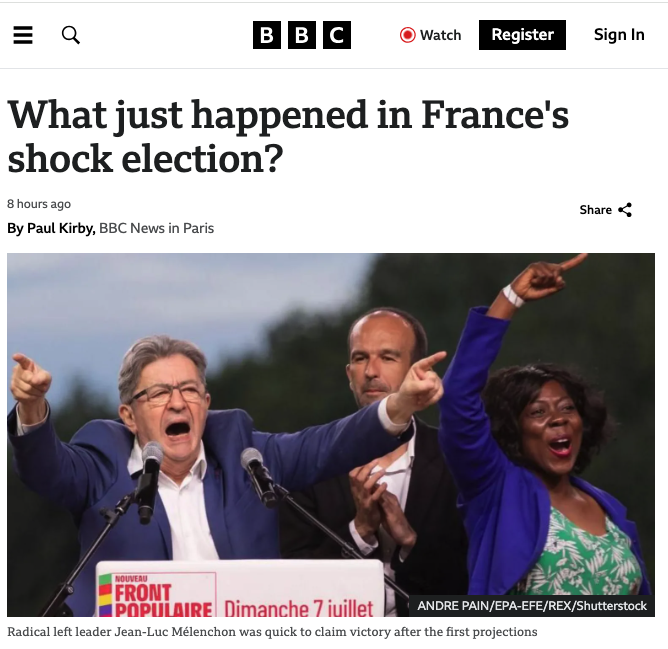
Task: Open the hamburger navigation menu
Action: tap(23, 35)
